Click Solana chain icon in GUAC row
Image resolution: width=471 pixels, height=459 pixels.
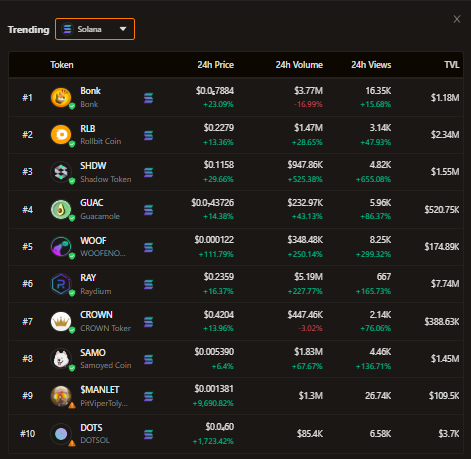tap(148, 210)
